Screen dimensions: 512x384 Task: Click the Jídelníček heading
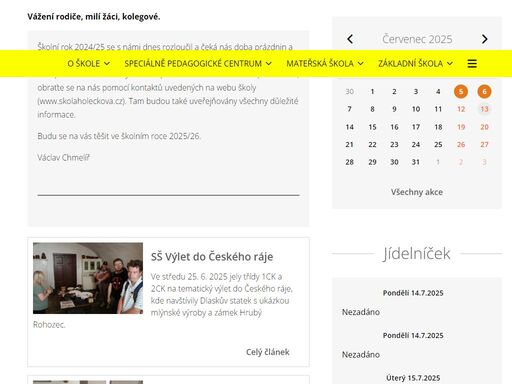tap(417, 253)
